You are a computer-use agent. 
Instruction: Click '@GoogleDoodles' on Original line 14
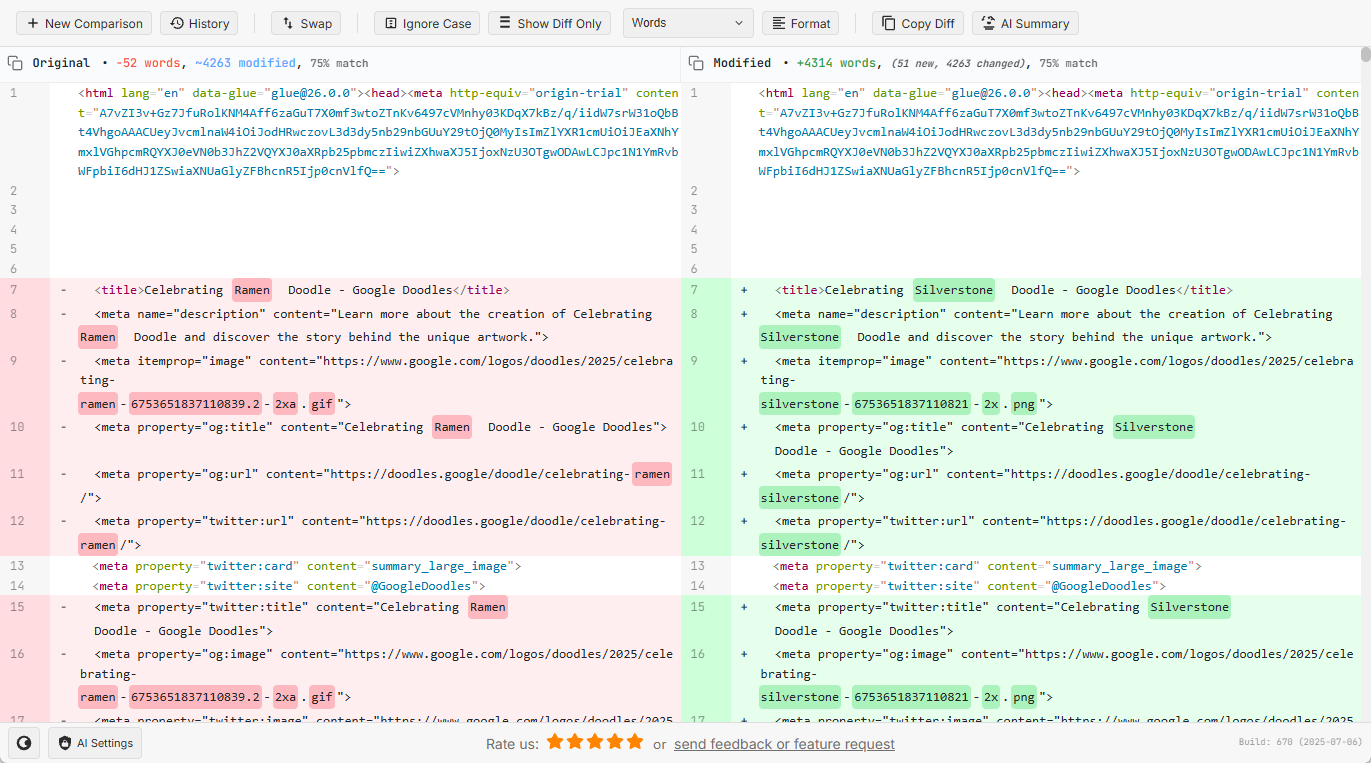tap(425, 586)
